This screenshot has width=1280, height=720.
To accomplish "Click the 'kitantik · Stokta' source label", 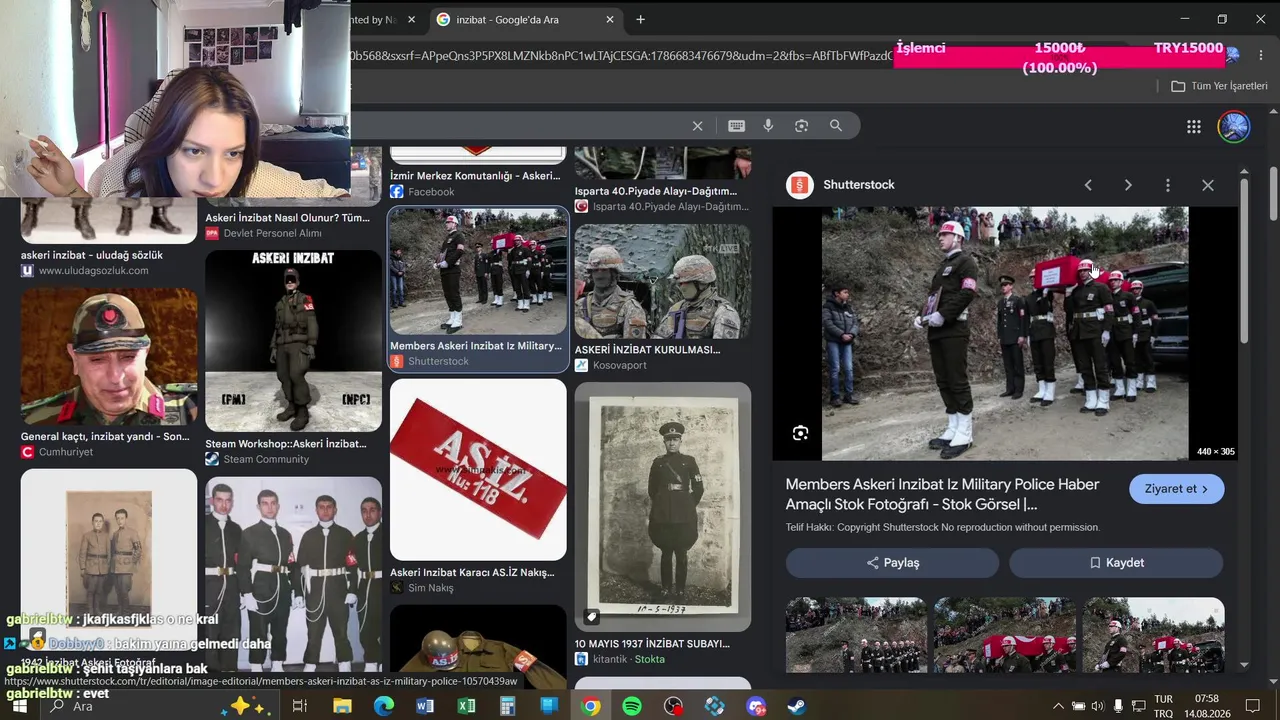I will 629,660.
